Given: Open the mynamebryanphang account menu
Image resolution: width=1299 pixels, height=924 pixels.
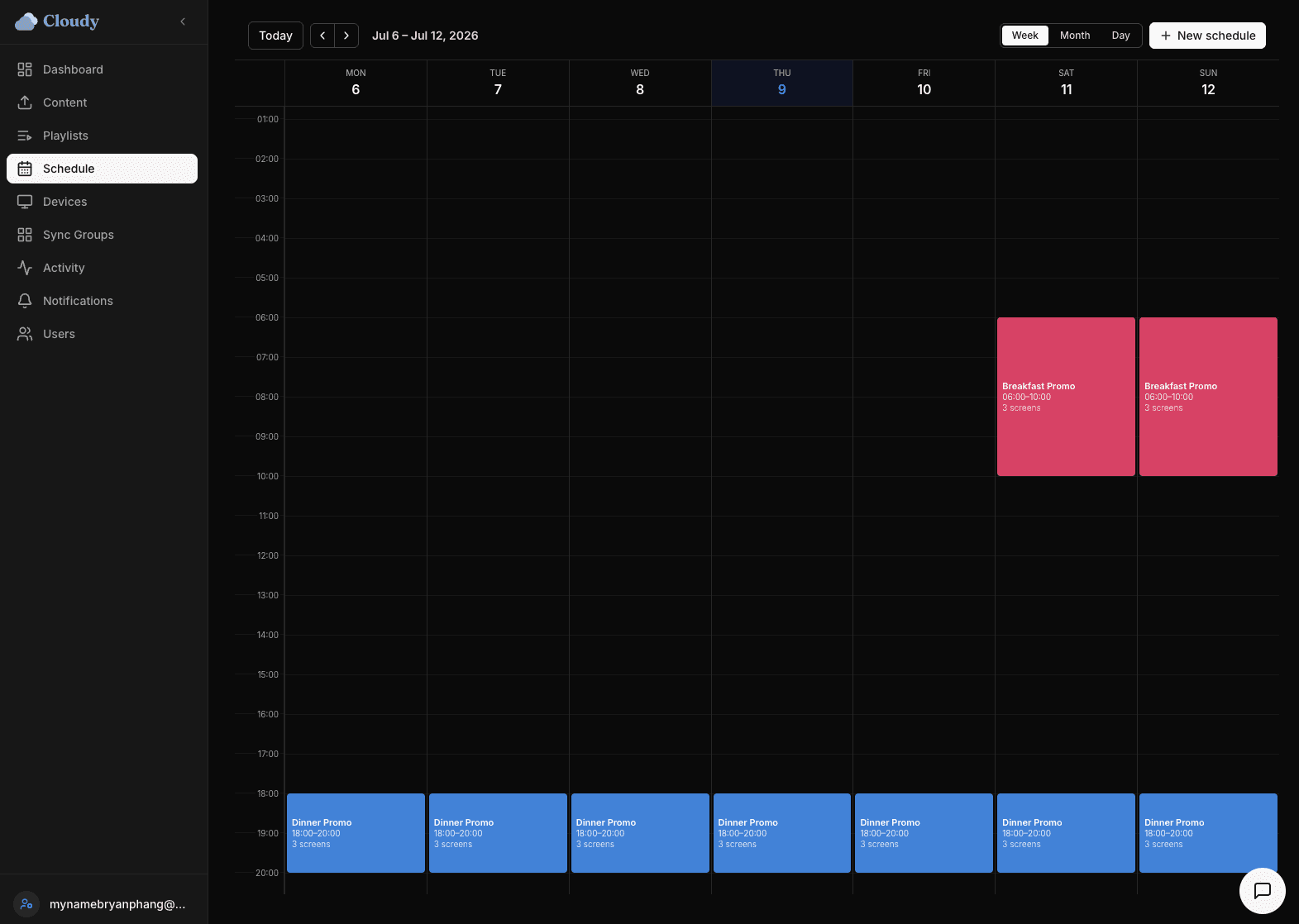Looking at the screenshot, I should tap(103, 904).
